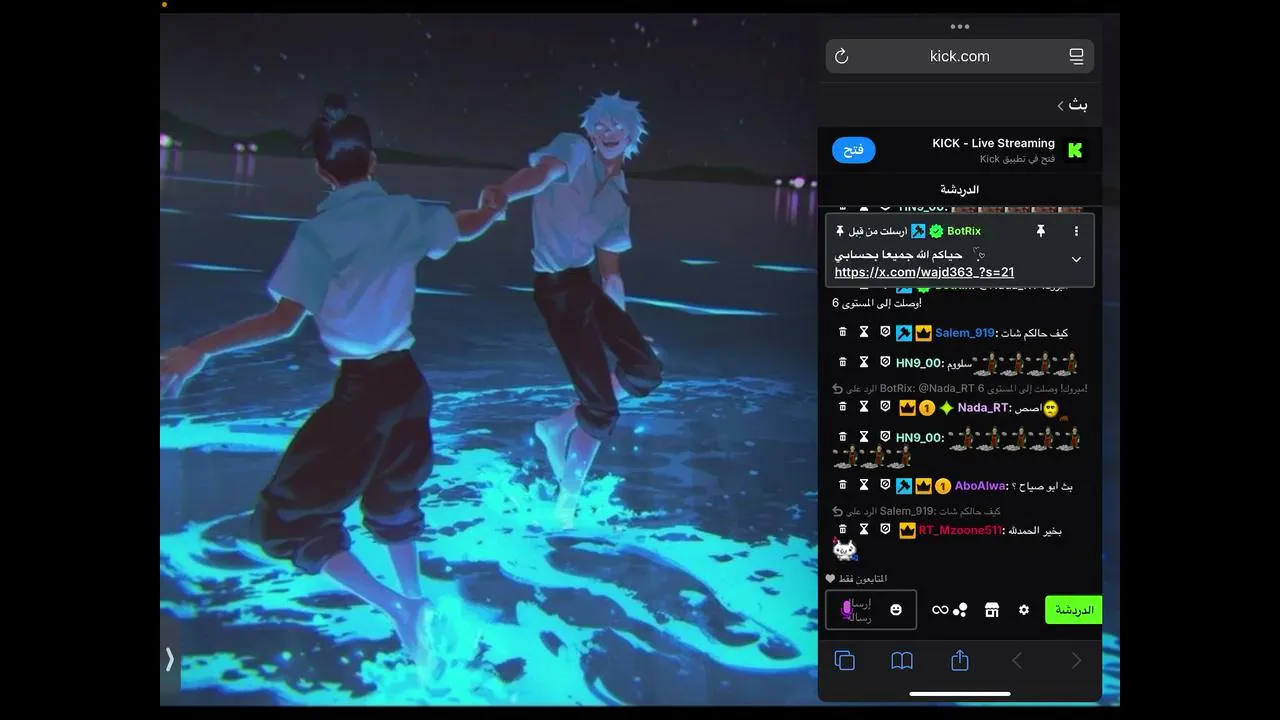Screen dimensions: 1280x720
Task: Click the anime beach artwork
Action: coord(489,360)
